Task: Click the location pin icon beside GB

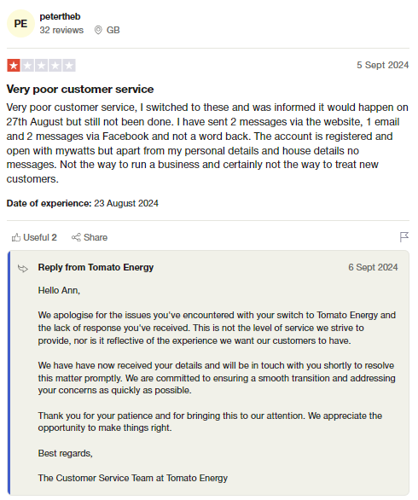Action: (98, 30)
